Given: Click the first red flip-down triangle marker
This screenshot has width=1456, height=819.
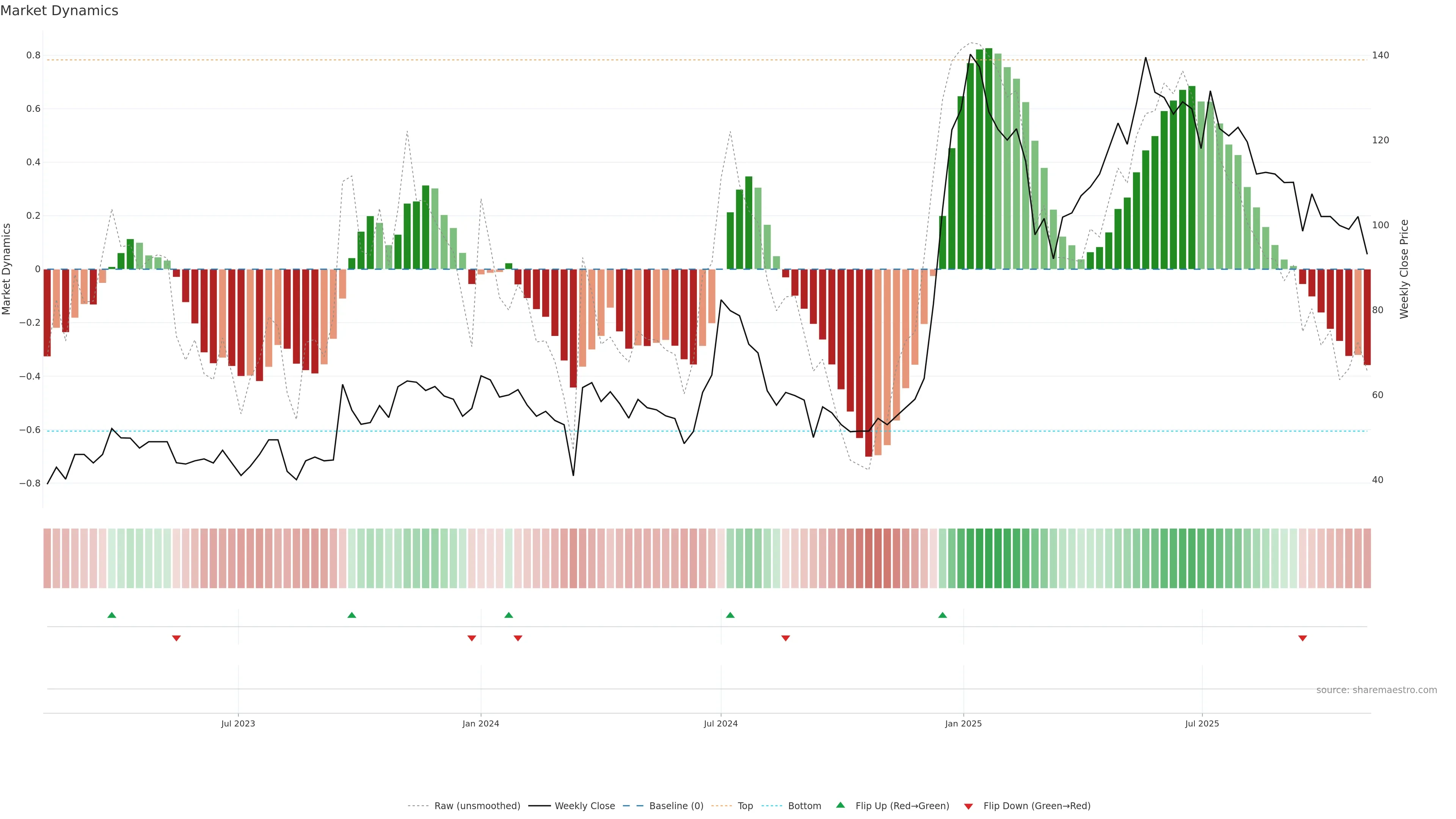Looking at the screenshot, I should (176, 638).
